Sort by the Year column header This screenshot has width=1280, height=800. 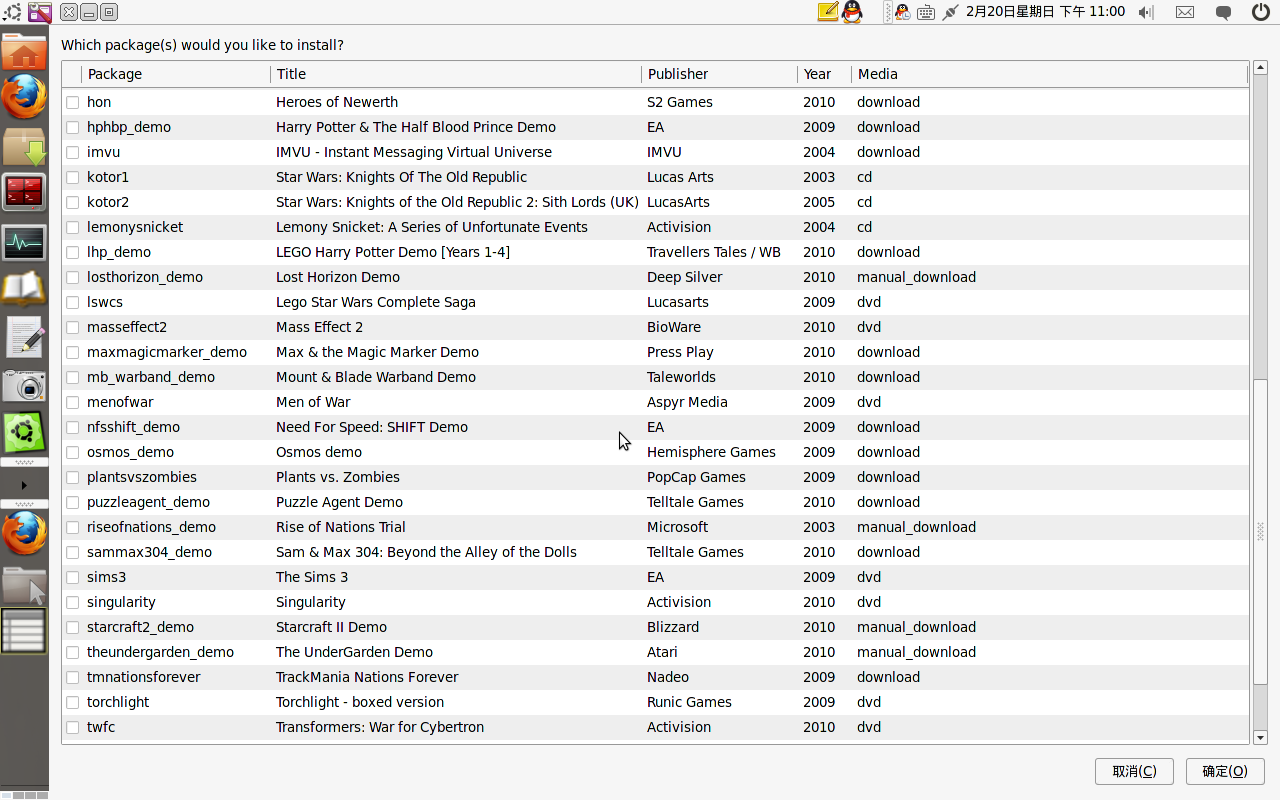824,74
